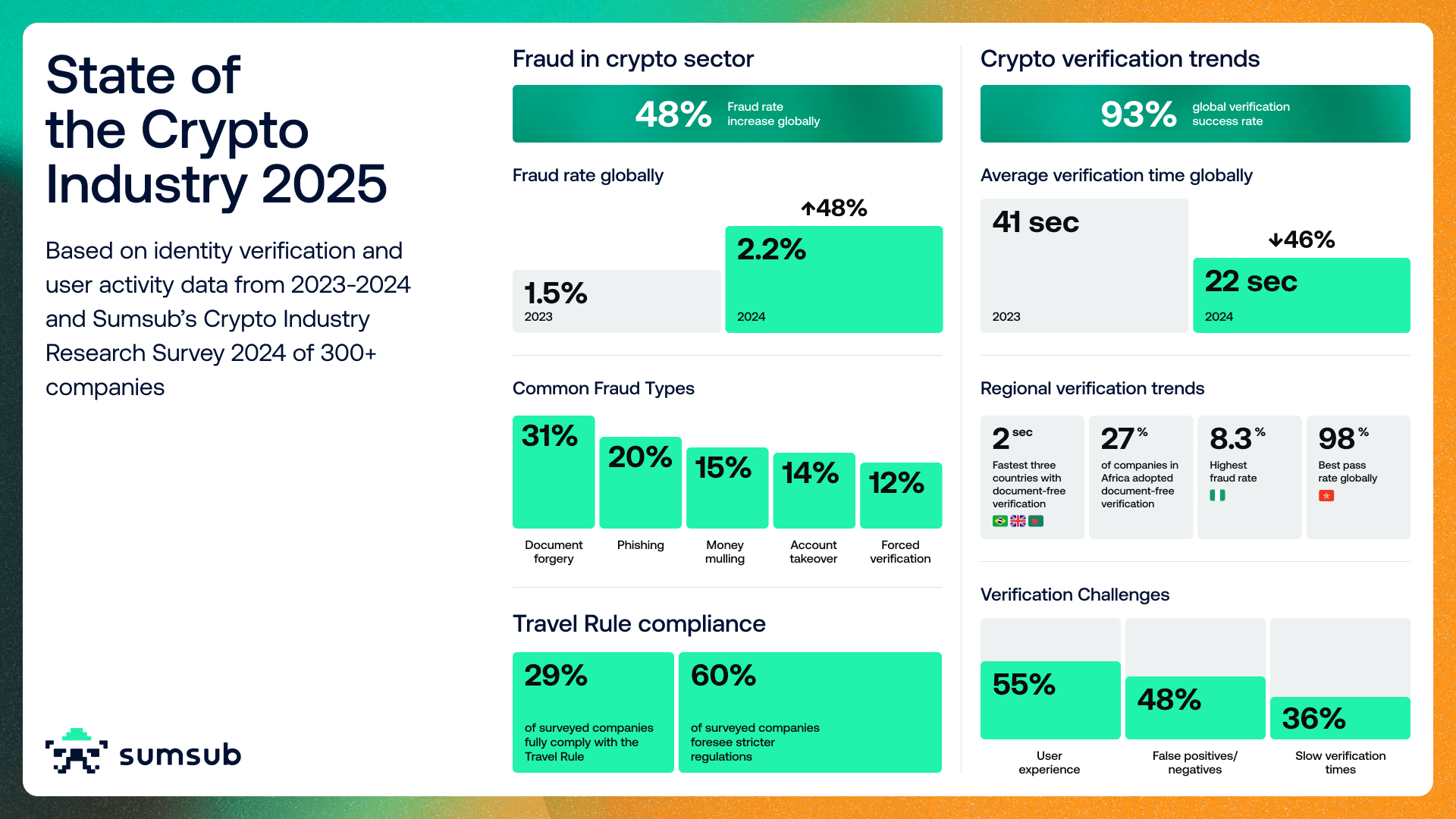This screenshot has height=819, width=1456.
Task: Click the United Kingdom flag icon
Action: [x=1018, y=521]
